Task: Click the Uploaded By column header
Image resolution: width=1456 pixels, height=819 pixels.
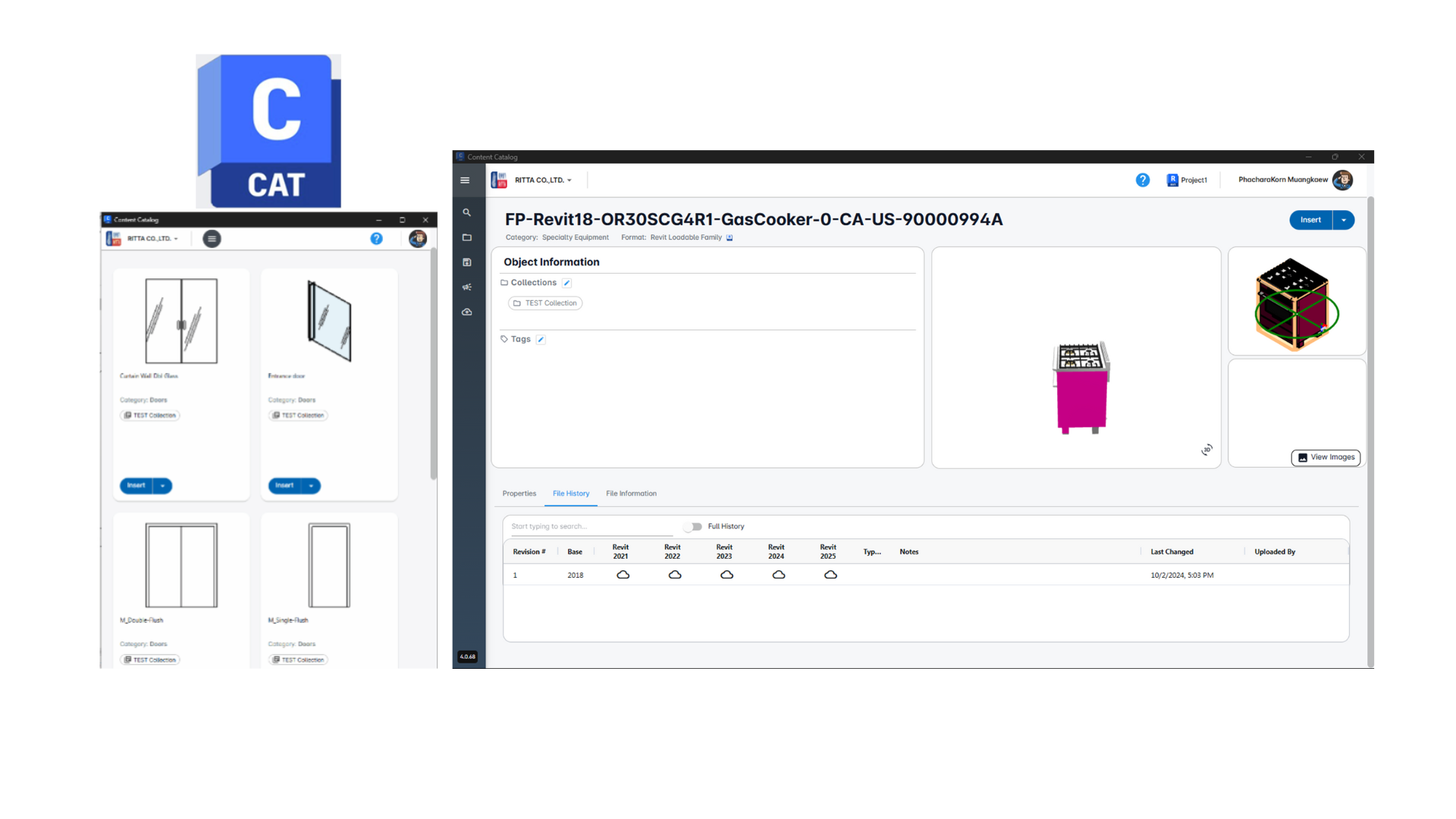Action: coord(1275,552)
